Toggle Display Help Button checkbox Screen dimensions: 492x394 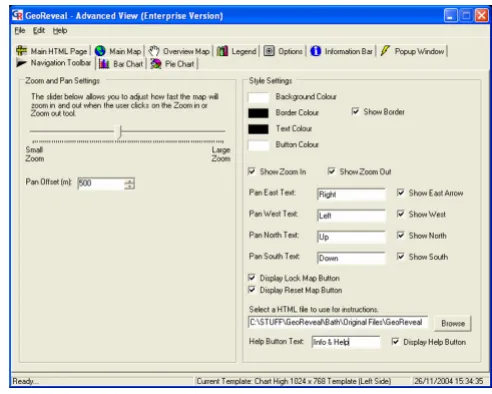pyautogui.click(x=395, y=342)
